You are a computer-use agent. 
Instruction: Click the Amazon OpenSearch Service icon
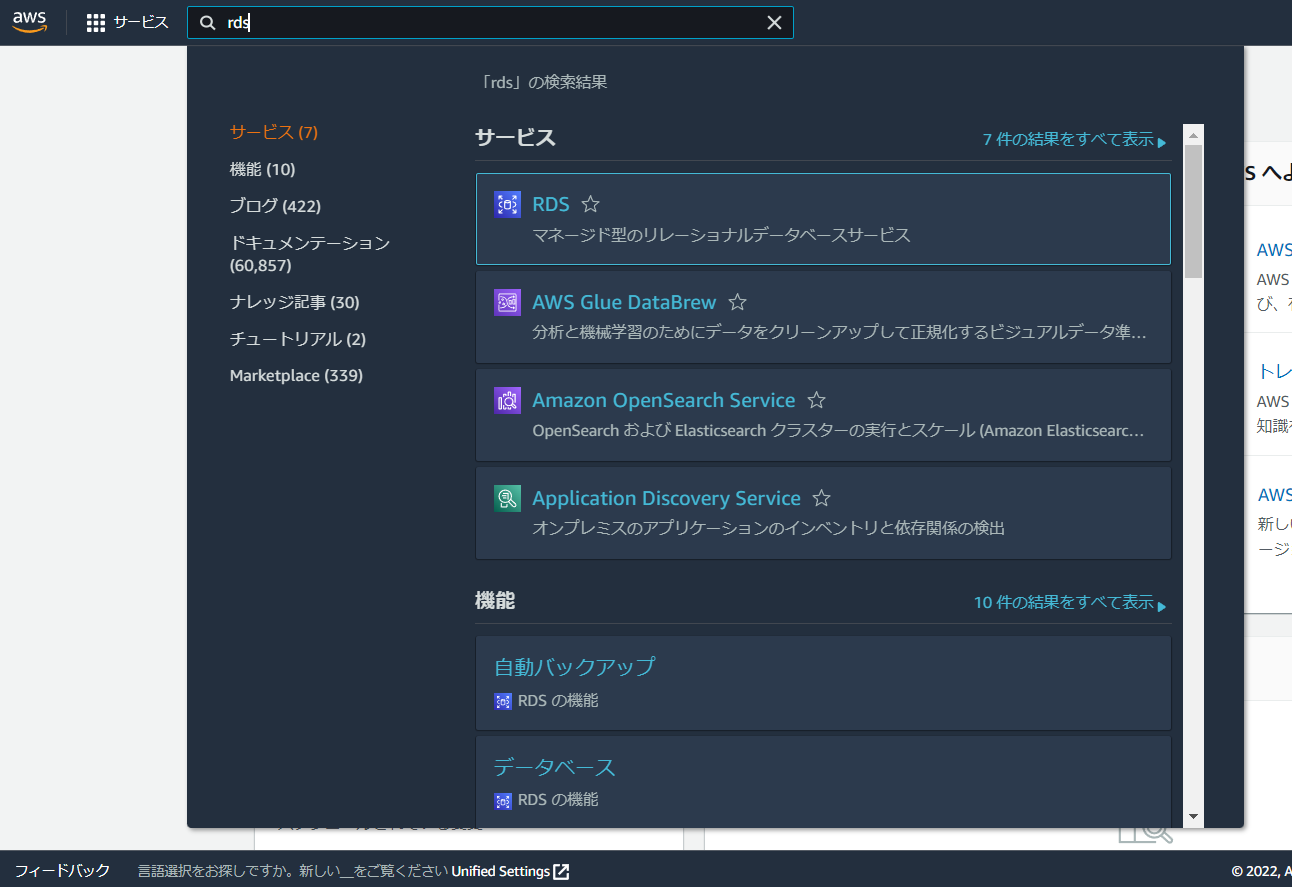(507, 400)
